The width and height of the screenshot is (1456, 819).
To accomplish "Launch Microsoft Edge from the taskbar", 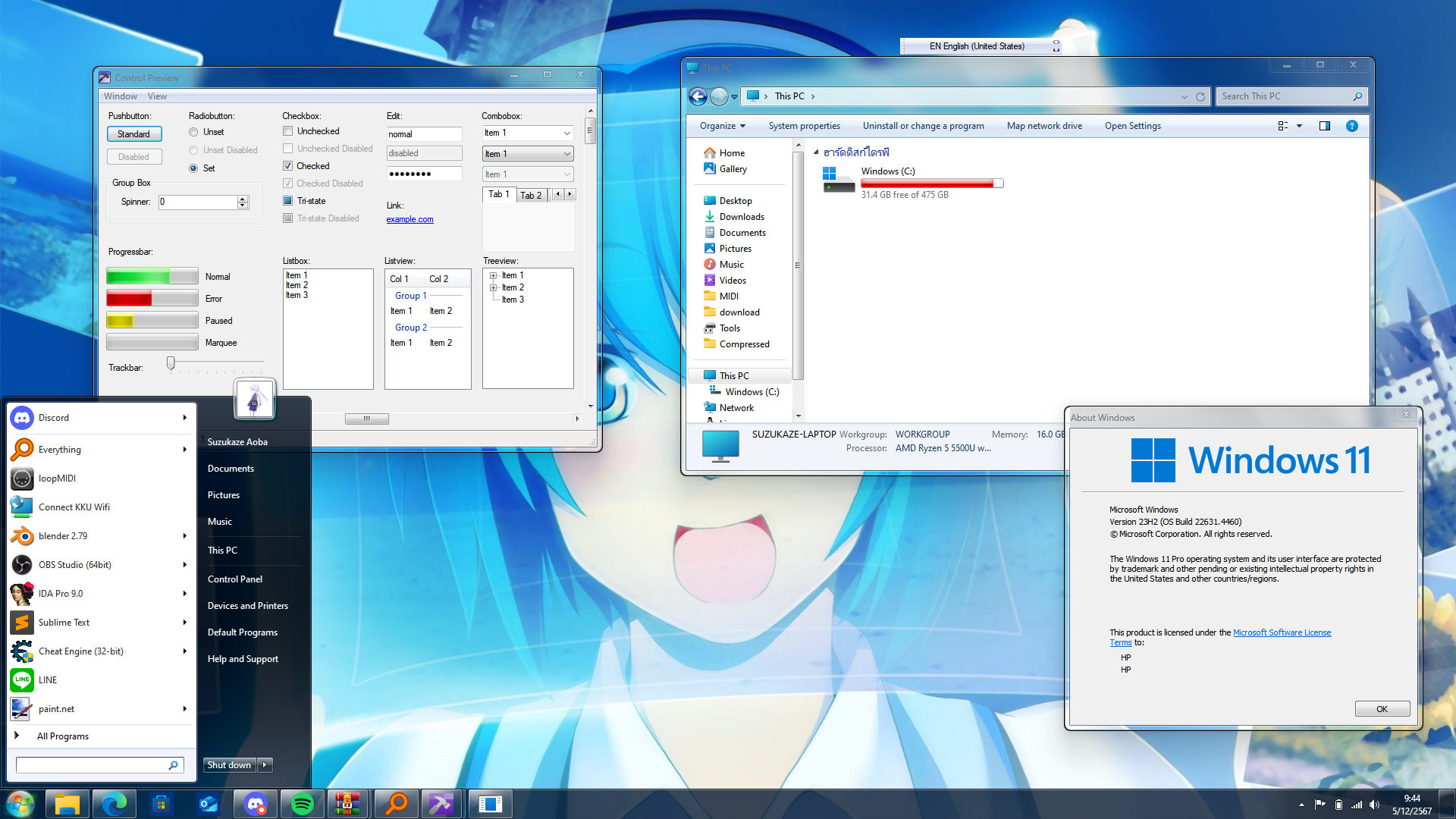I will pos(115,804).
